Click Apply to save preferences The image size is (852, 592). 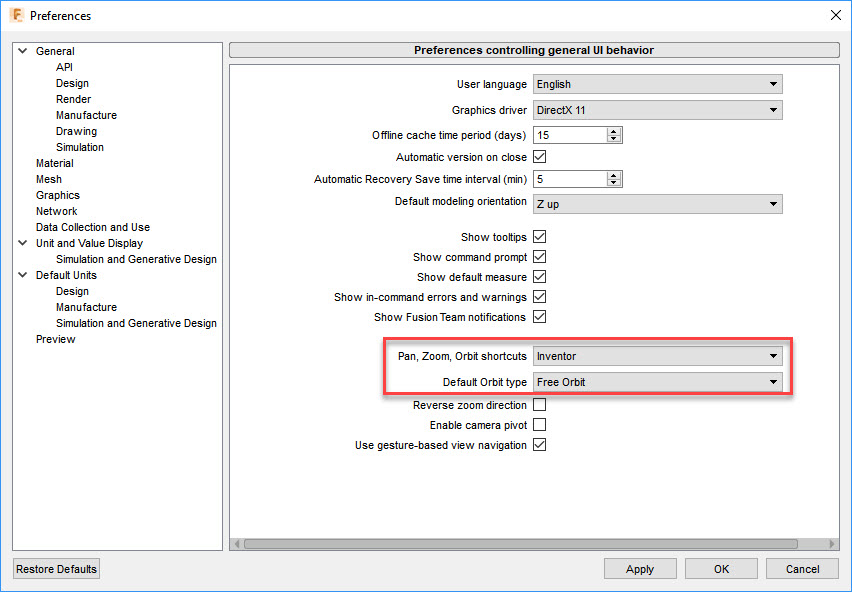(x=640, y=568)
